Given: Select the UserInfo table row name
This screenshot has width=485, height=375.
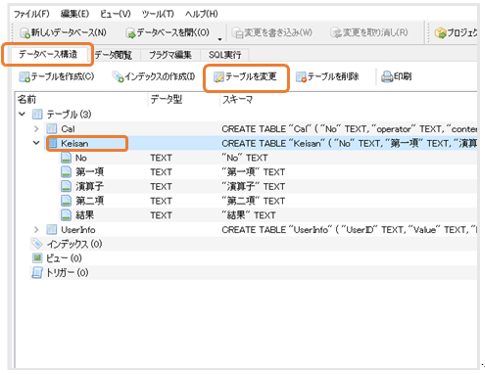Looking at the screenshot, I should coord(78,230).
